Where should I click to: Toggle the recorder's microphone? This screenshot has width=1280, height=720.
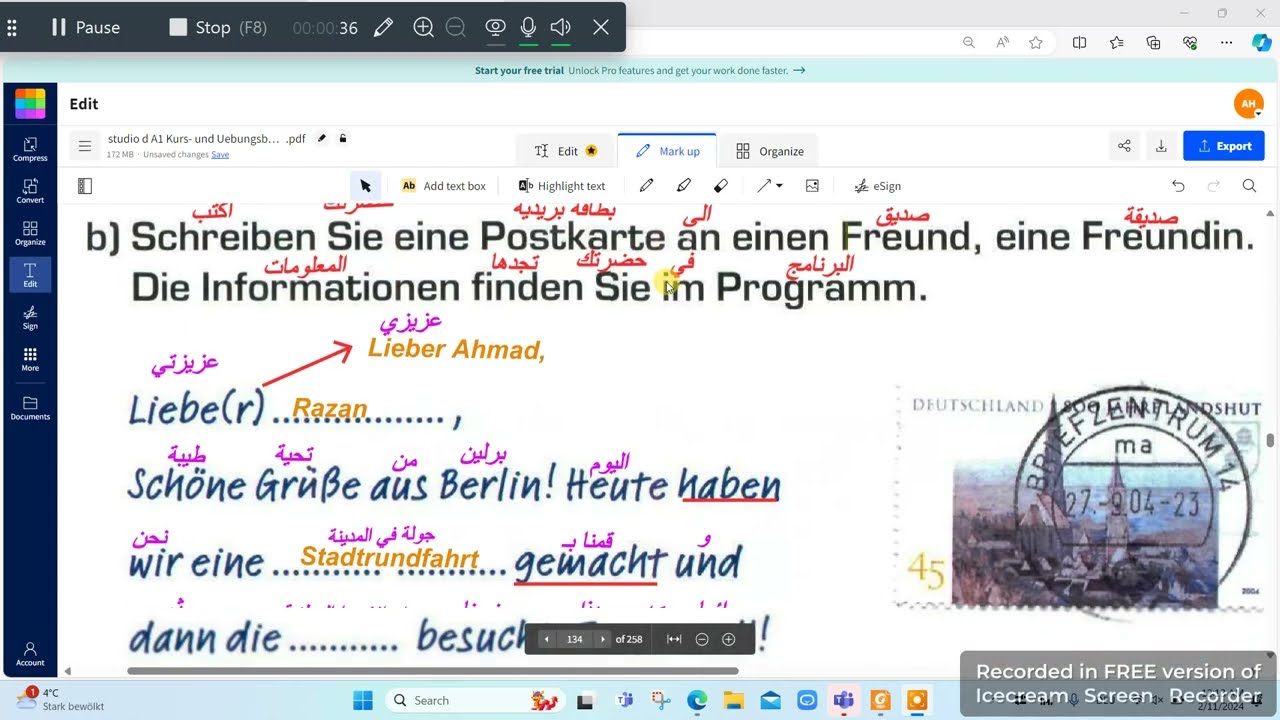coord(528,28)
